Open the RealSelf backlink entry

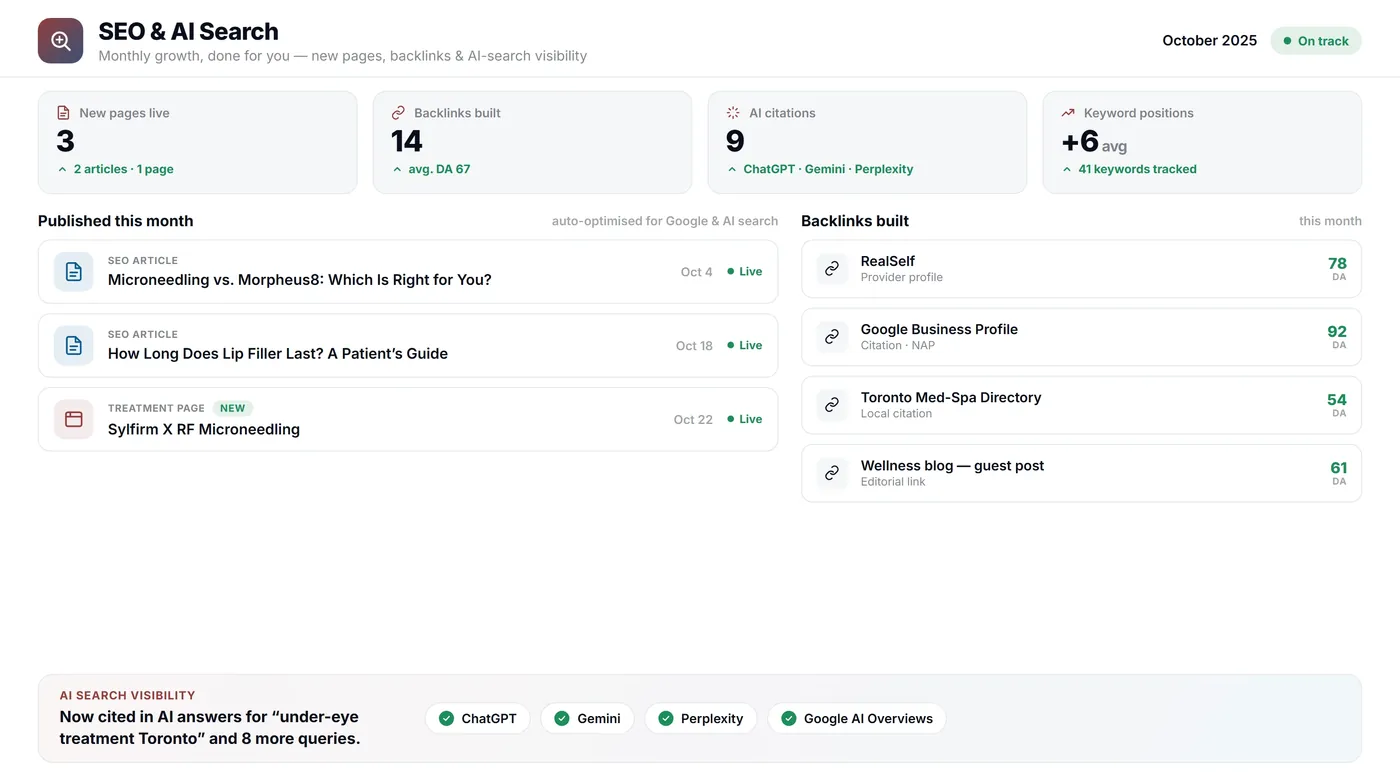pos(1081,268)
